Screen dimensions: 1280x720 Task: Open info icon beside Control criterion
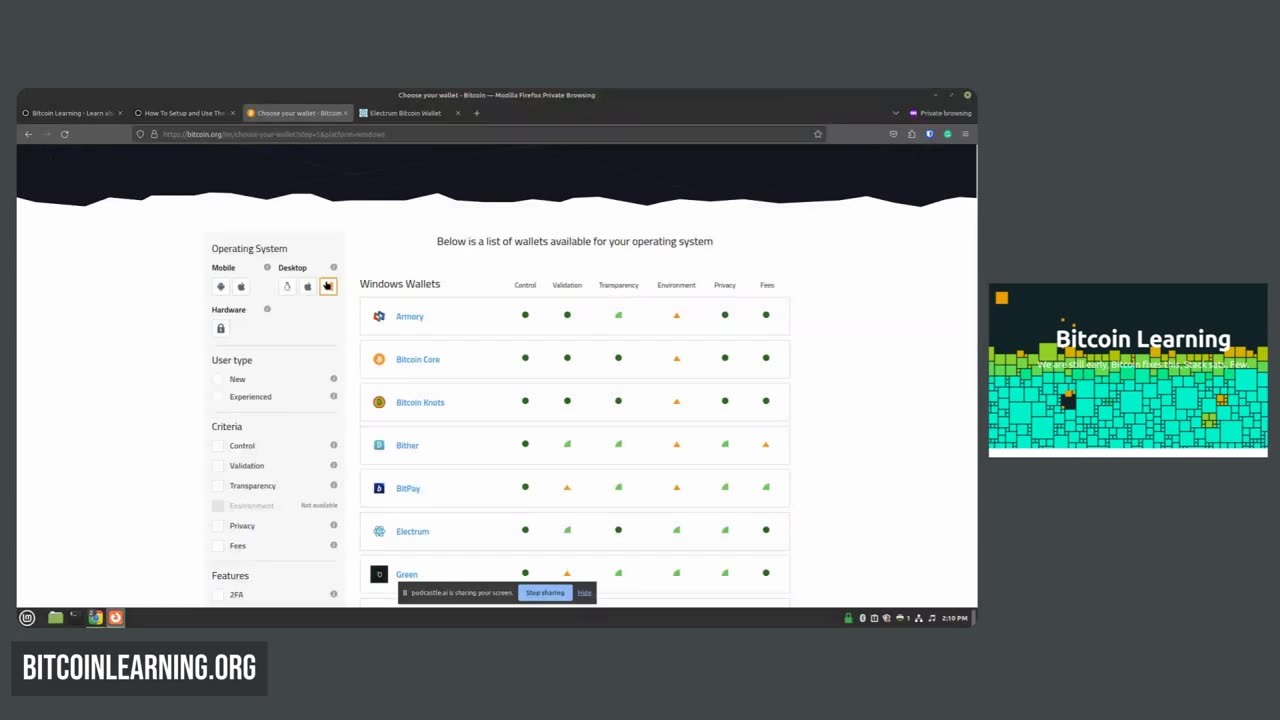[x=334, y=445]
